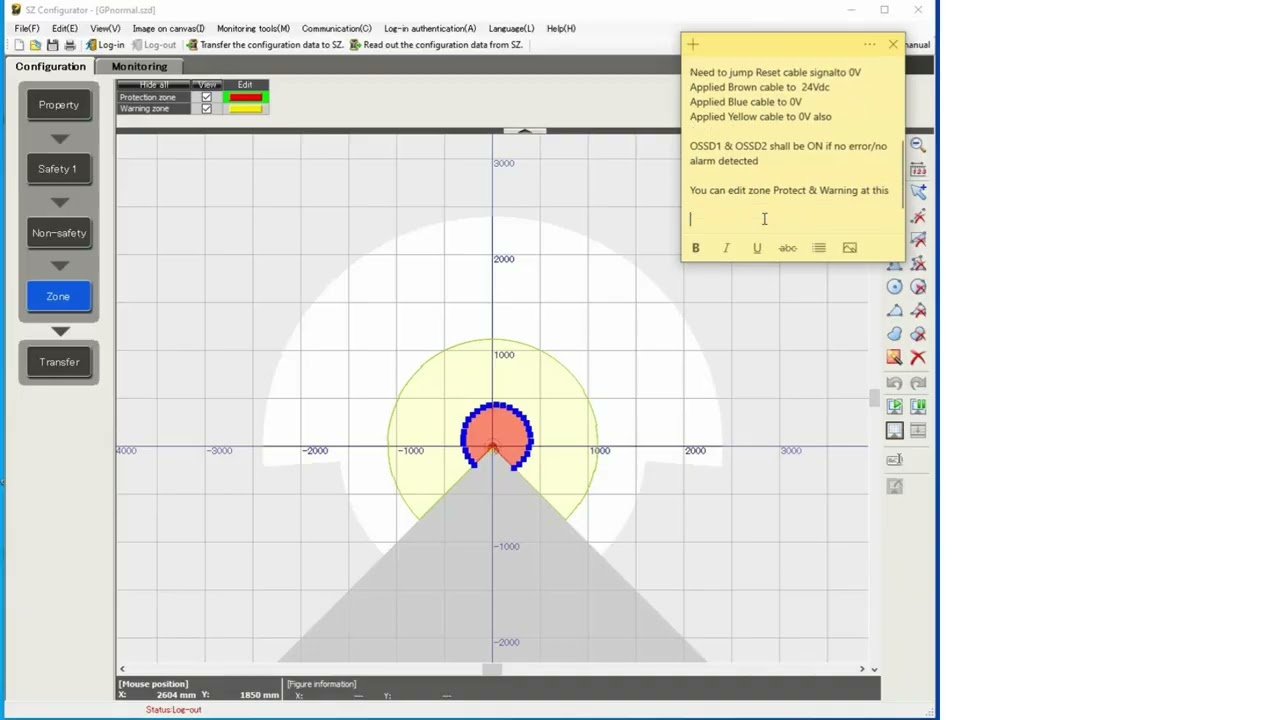Viewport: 1280px width, 720px height.
Task: Click the green play monitor icon
Action: pos(894,406)
